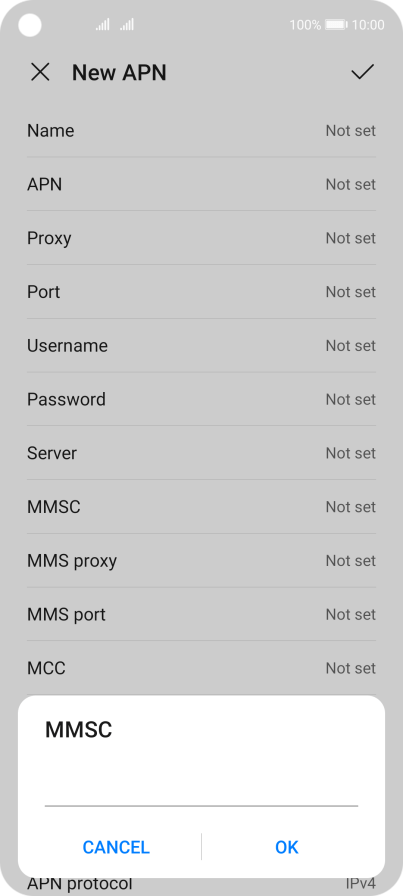Screen dimensions: 403x896
Task: Open the APN setting row
Action: pos(201,185)
